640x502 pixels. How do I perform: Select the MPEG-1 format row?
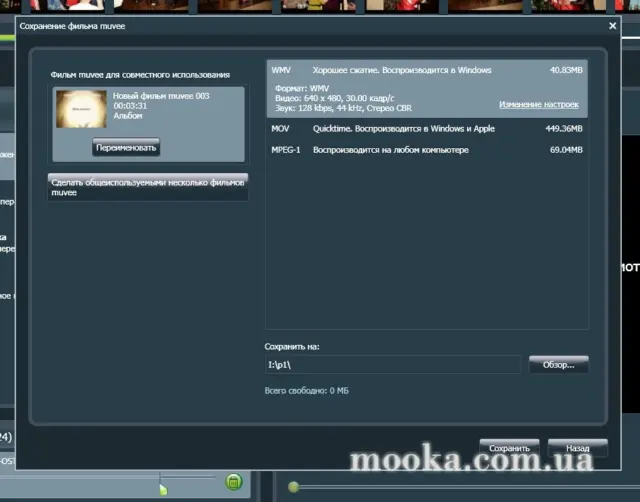click(427, 150)
